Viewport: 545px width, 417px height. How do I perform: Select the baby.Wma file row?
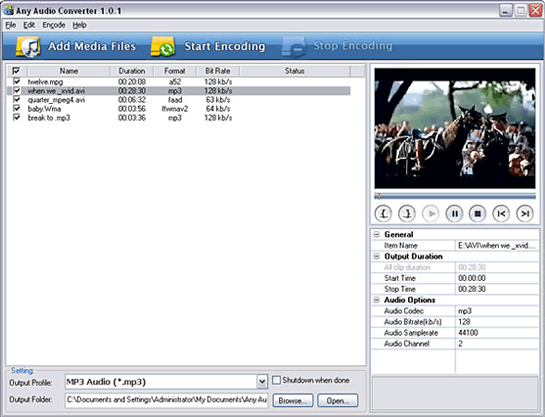click(x=179, y=109)
